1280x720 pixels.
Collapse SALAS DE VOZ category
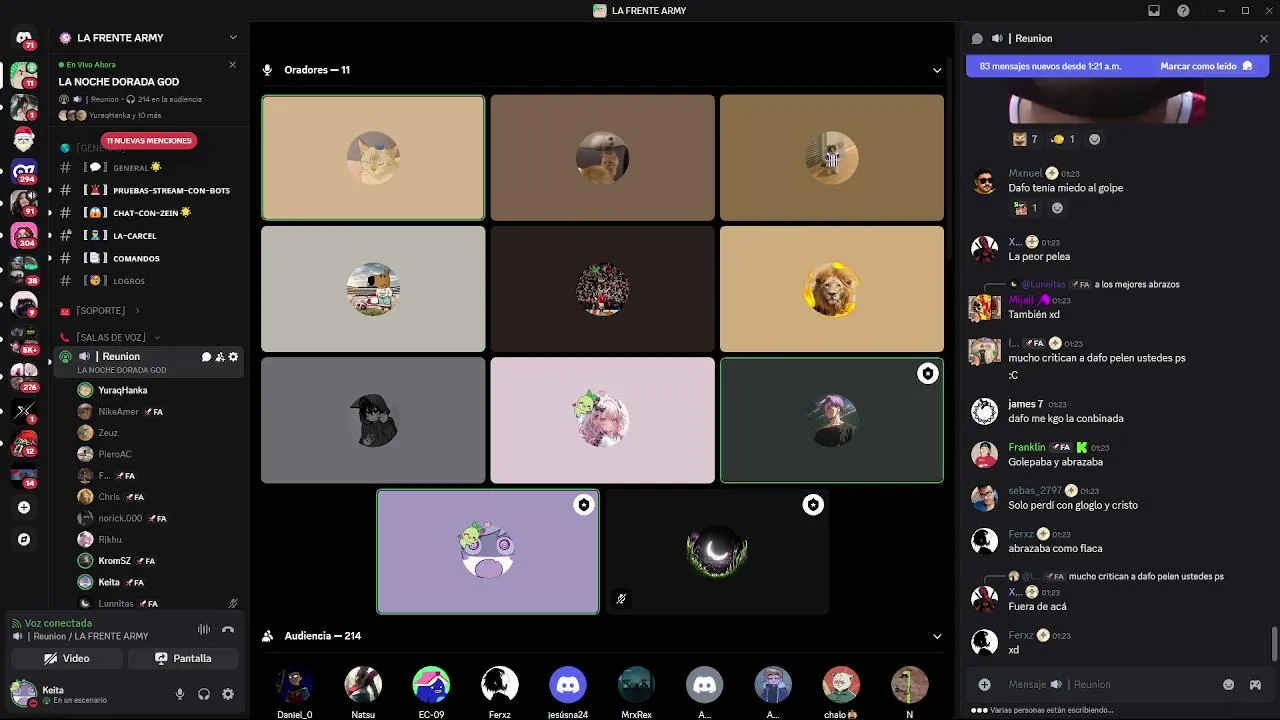[x=110, y=337]
